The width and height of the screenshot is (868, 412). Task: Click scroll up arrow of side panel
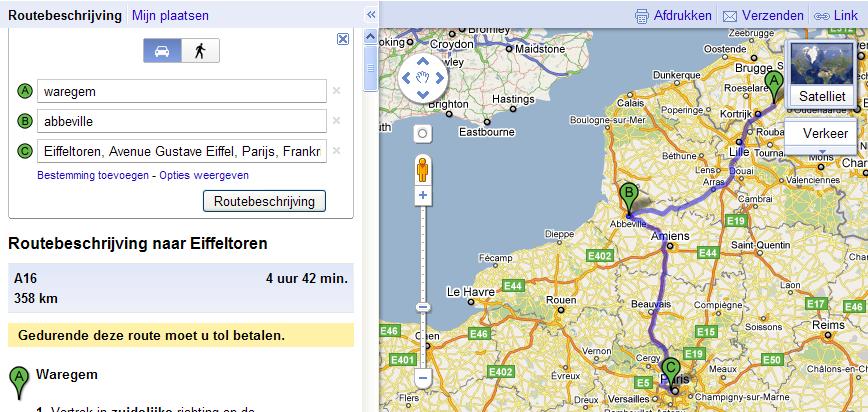tap(370, 37)
